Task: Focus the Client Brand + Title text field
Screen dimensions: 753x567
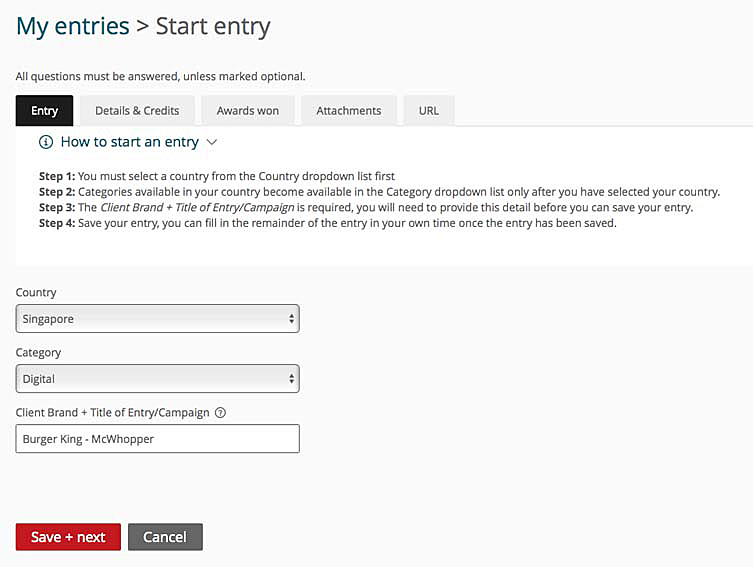Action: tap(158, 439)
